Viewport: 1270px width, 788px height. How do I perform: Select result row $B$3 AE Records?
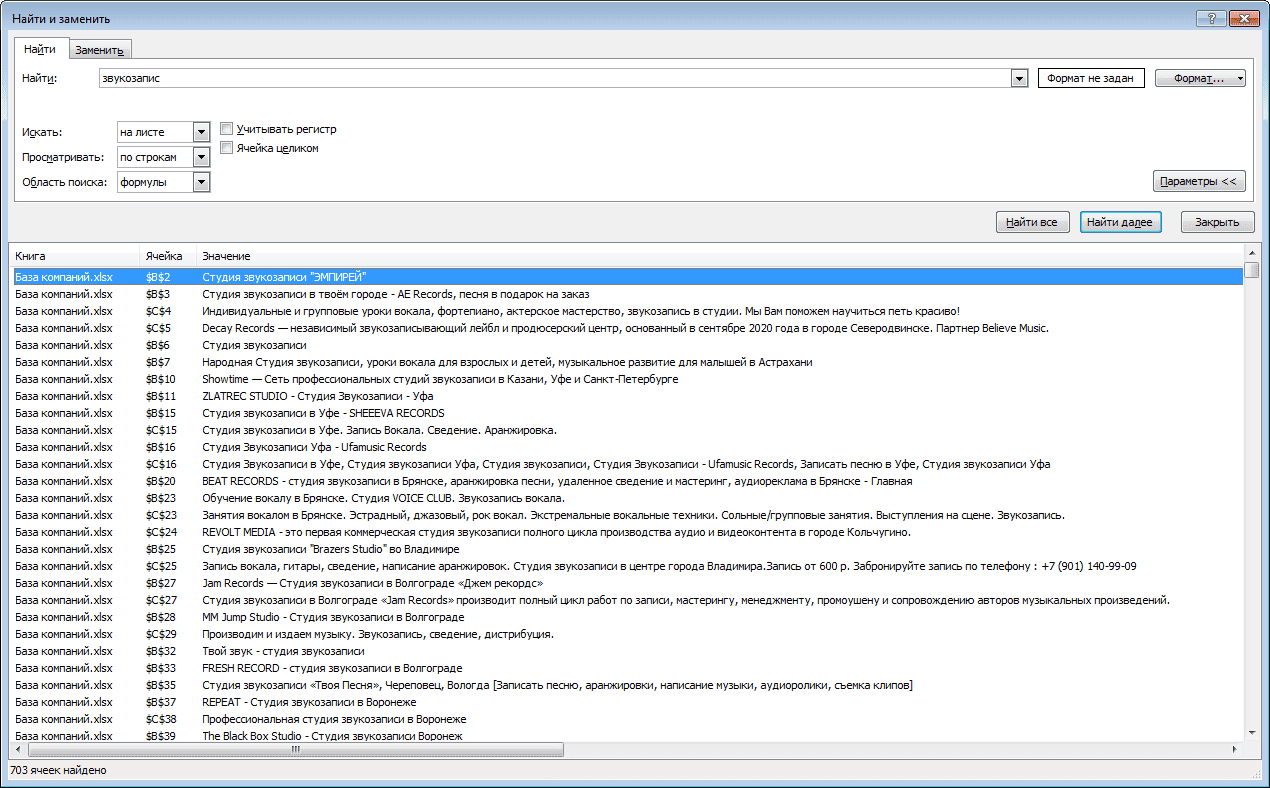627,294
